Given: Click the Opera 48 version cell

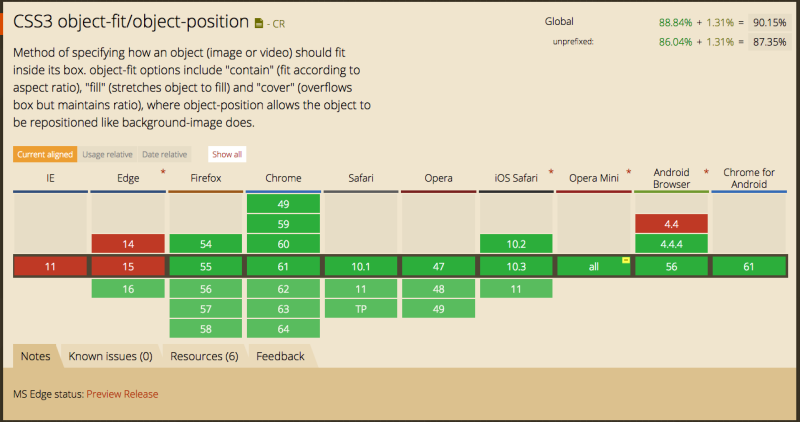Looking at the screenshot, I should pos(438,289).
